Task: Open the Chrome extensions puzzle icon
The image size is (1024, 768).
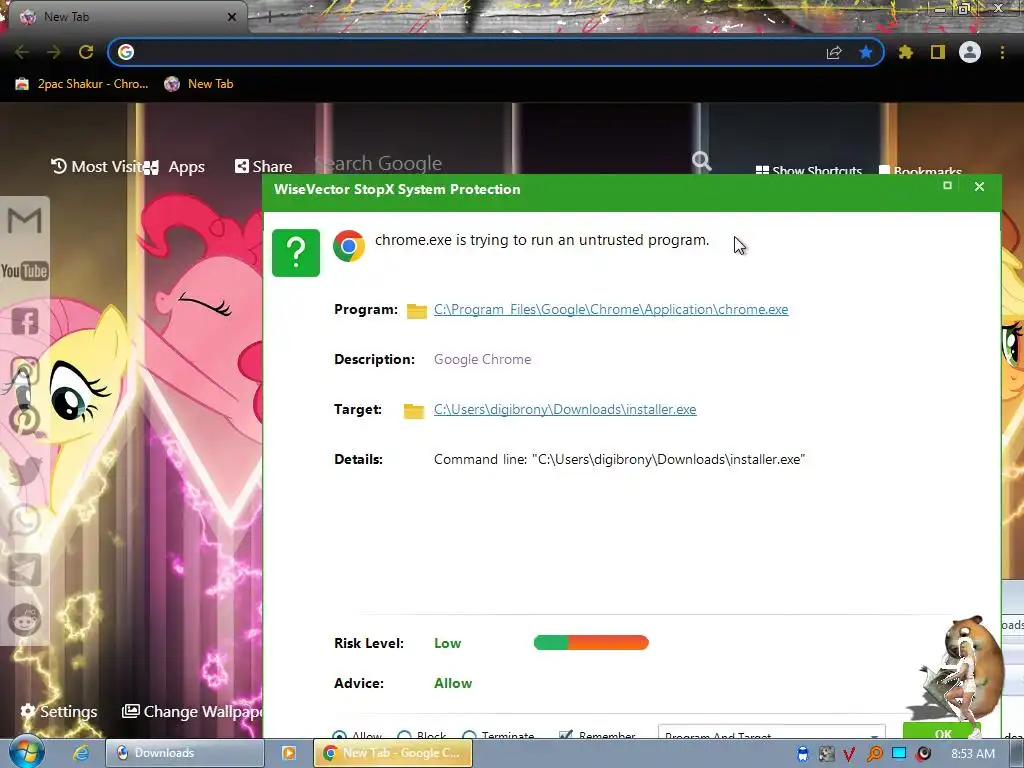Action: coord(906,52)
